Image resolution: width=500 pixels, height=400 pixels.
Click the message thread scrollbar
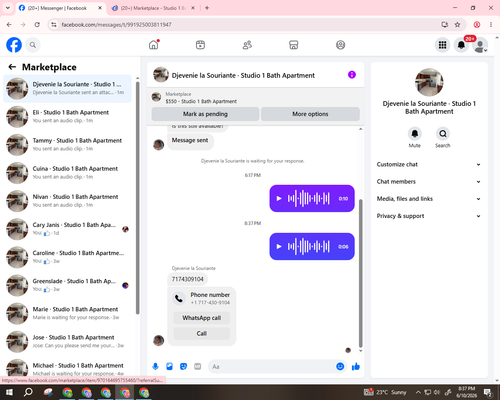[x=360, y=273]
